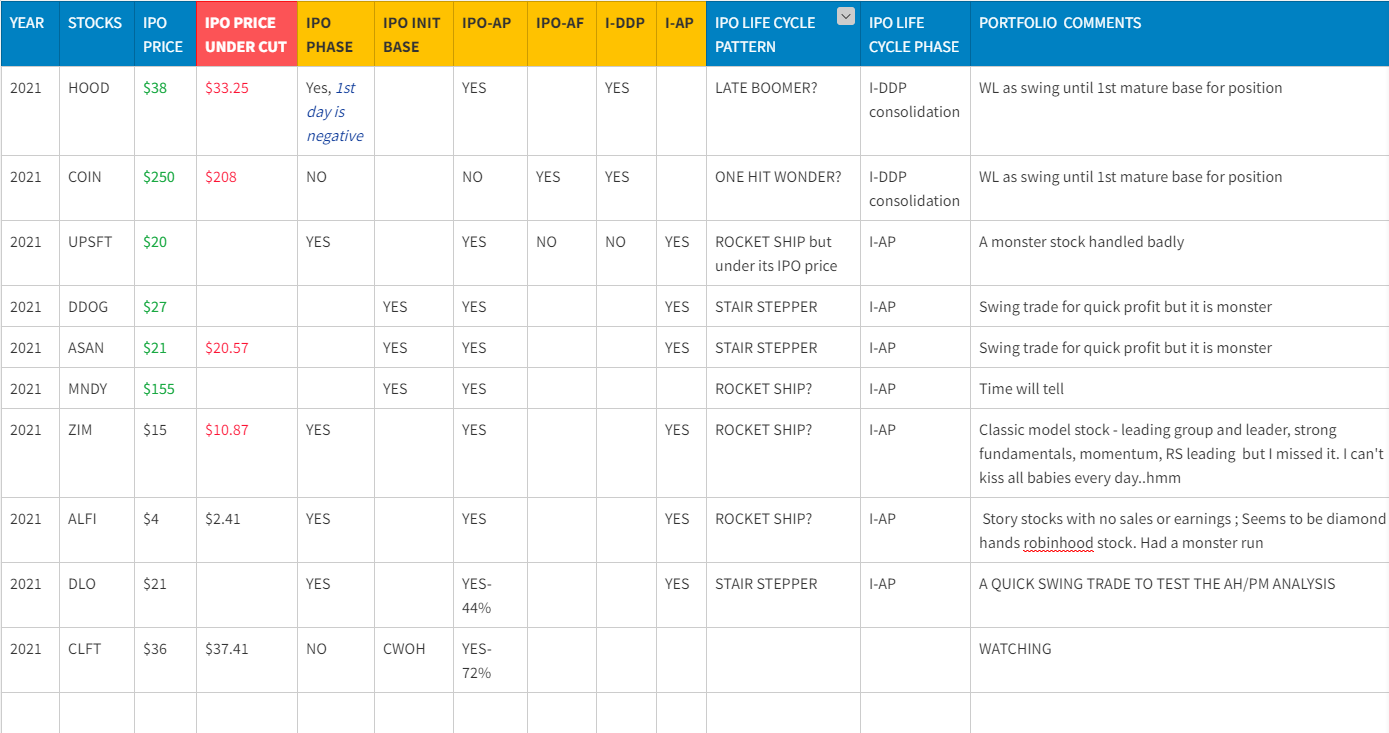Select the IPO-AP column header
This screenshot has width=1389, height=733.
(x=490, y=34)
